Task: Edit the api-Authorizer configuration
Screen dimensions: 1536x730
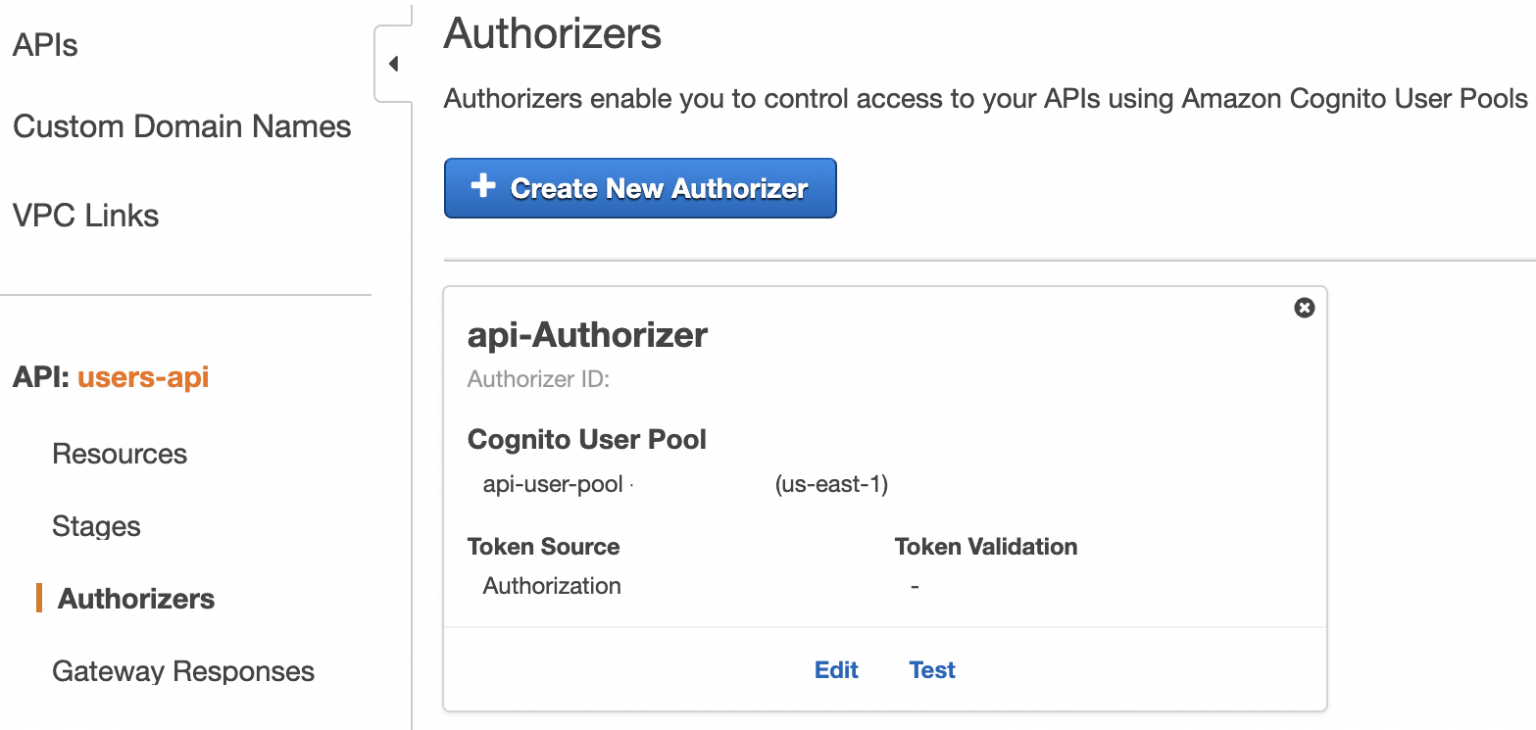Action: click(836, 670)
